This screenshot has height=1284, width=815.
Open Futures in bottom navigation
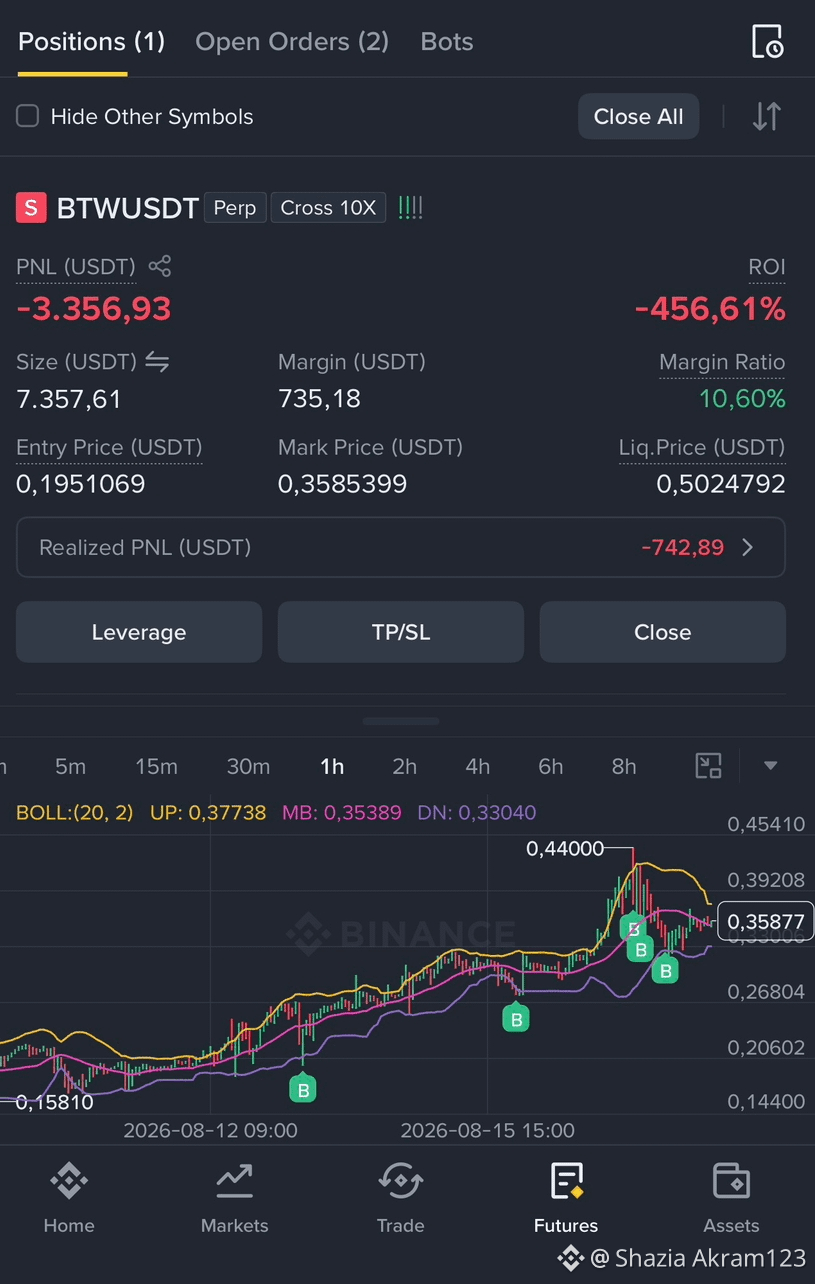pos(566,1197)
